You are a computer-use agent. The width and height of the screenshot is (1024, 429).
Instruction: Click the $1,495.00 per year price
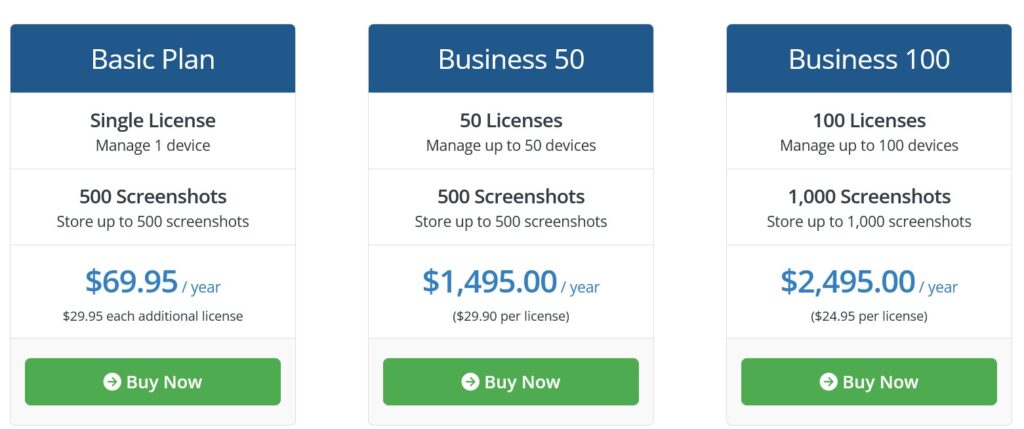click(511, 282)
